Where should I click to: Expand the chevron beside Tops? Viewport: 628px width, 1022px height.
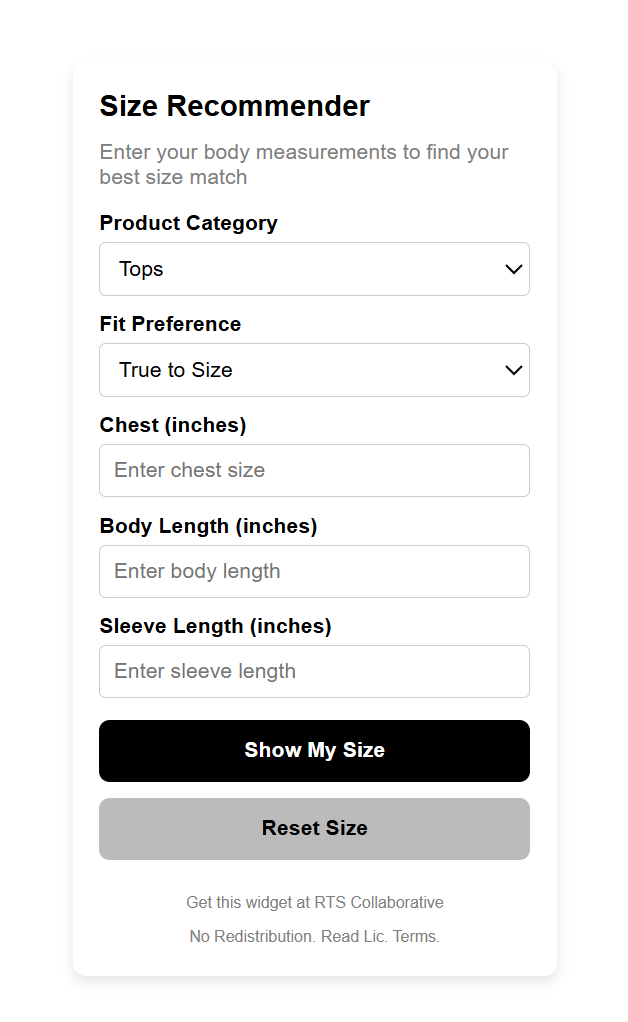coord(513,269)
